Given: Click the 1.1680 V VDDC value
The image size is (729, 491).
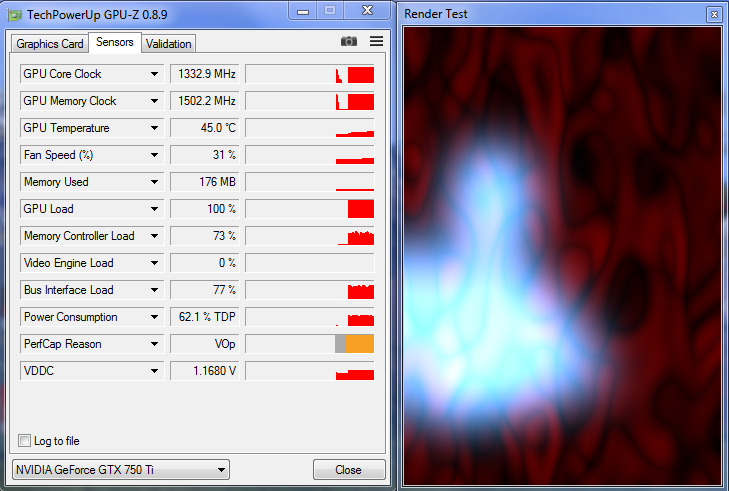Looking at the screenshot, I should click(x=205, y=371).
